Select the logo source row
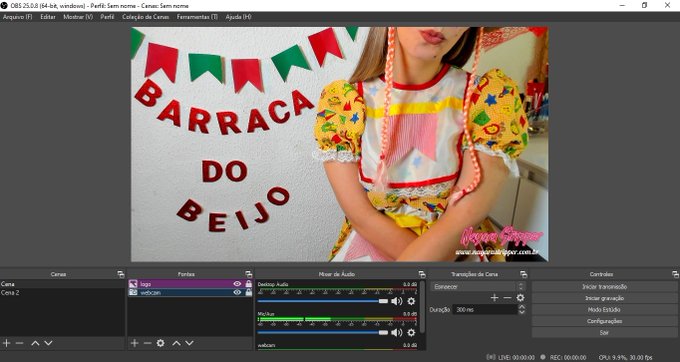This screenshot has height=362, width=680. [x=190, y=284]
